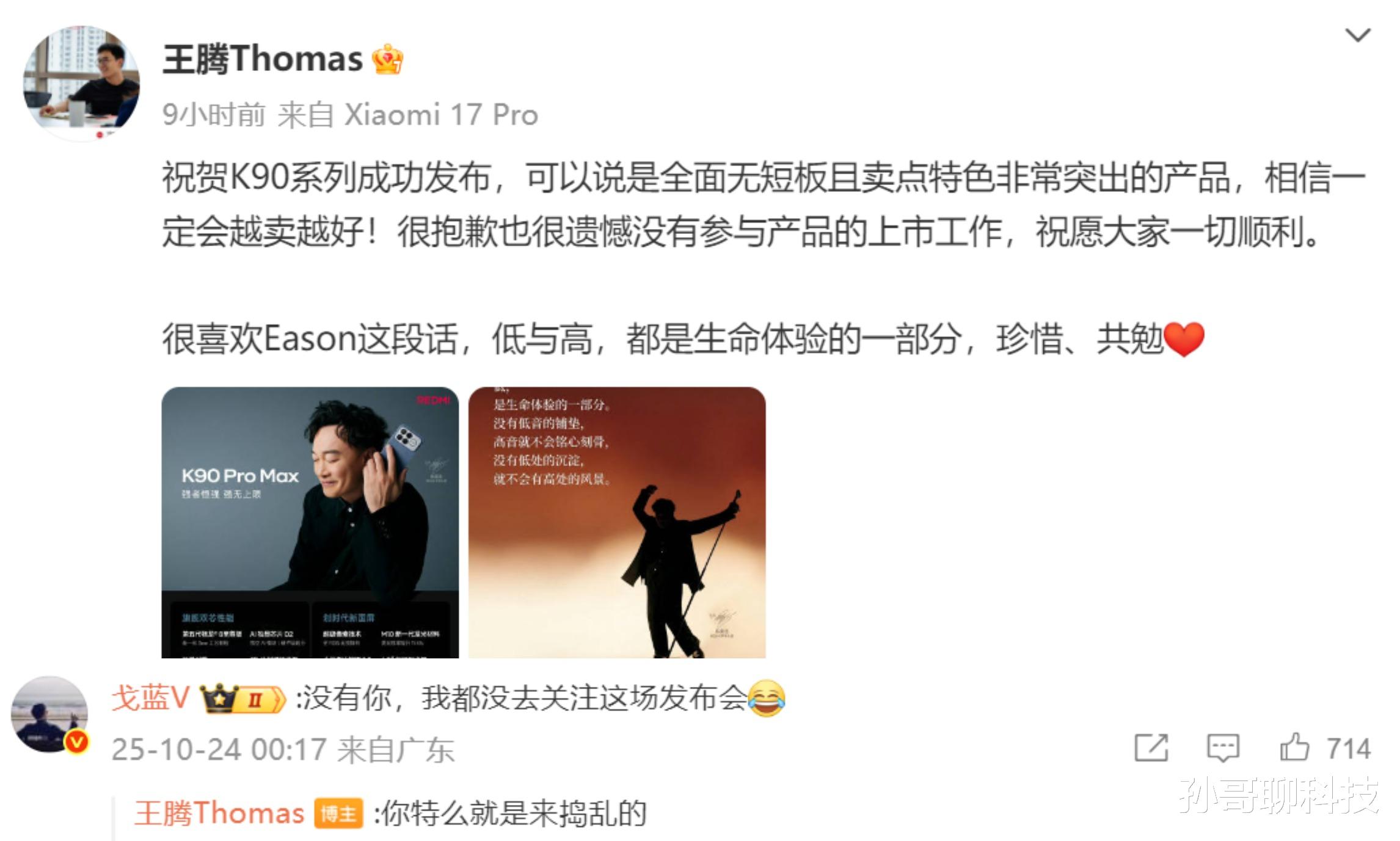Click the Xiaomi 17 Pro source text
1400x841 pixels.
click(x=441, y=115)
